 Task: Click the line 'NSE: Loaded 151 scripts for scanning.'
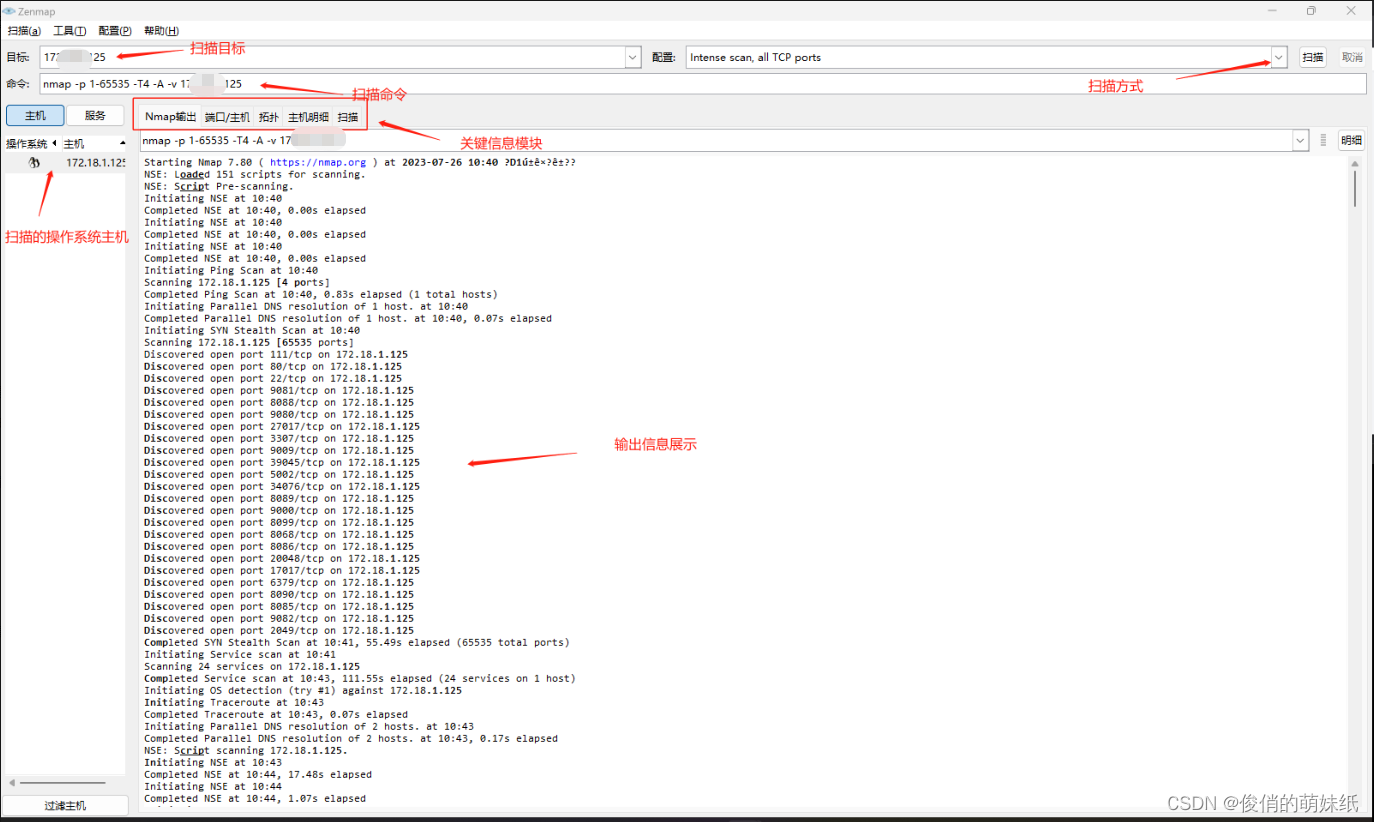click(255, 174)
